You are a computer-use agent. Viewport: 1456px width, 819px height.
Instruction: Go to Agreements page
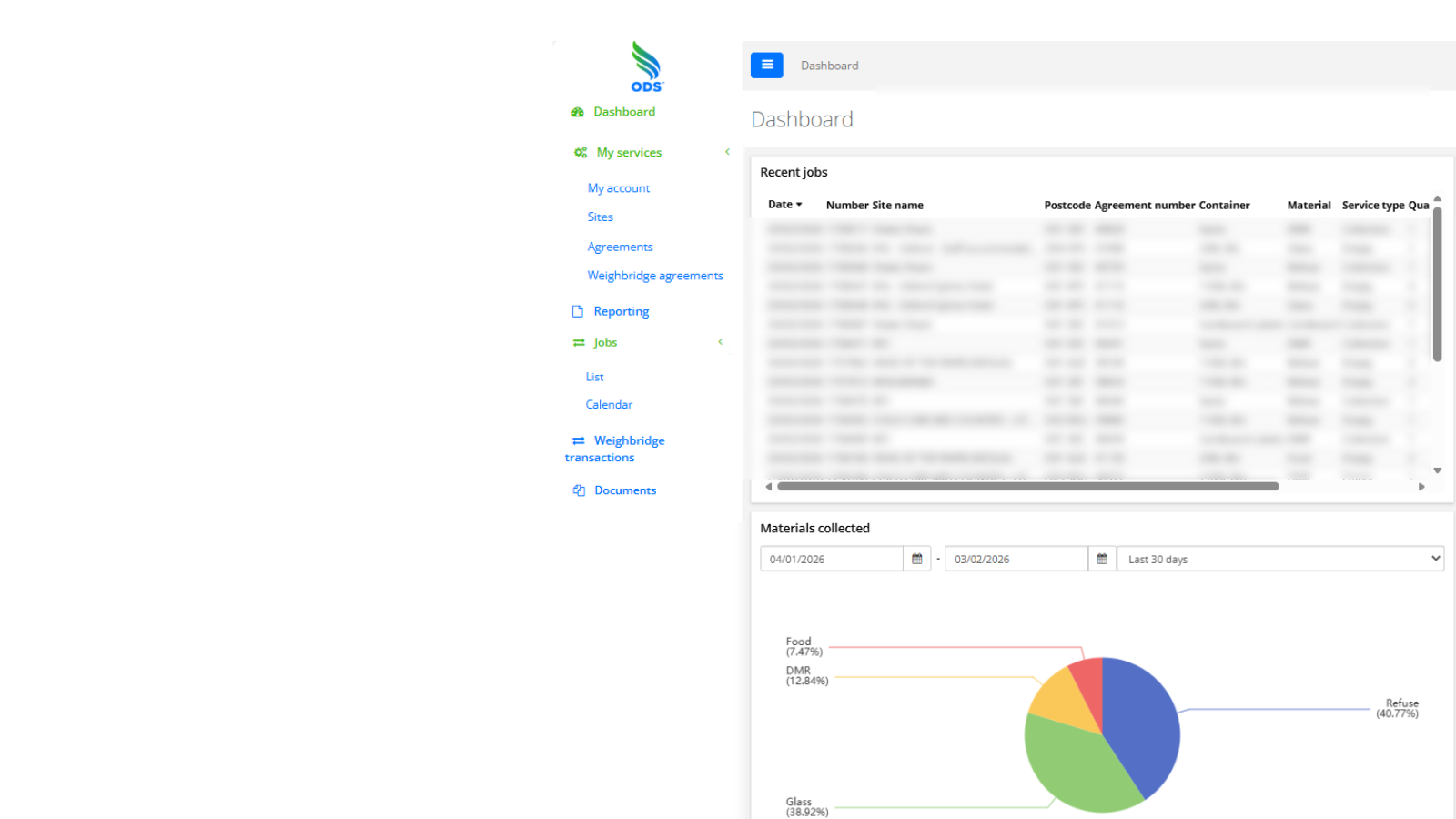tap(621, 247)
